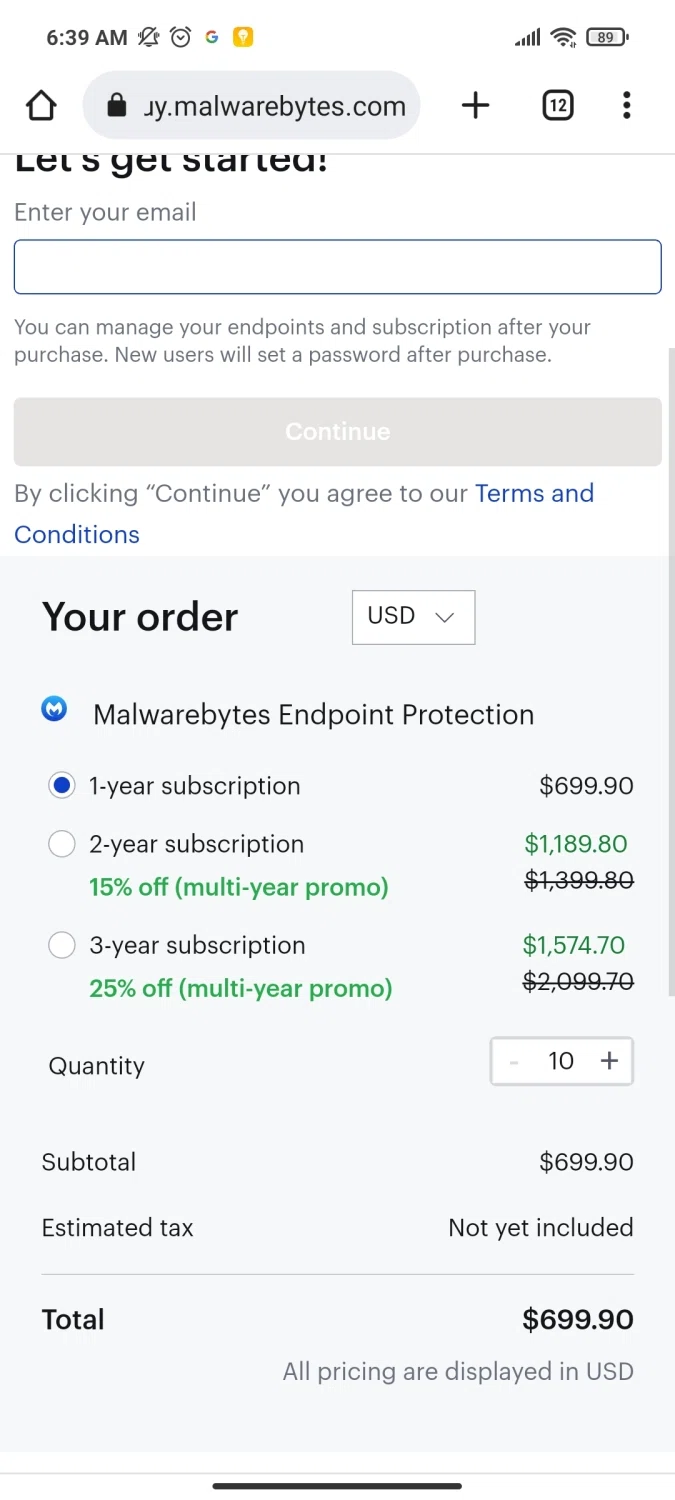Open a new tab with plus icon
This screenshot has height=1500, width=675.
[x=476, y=105]
